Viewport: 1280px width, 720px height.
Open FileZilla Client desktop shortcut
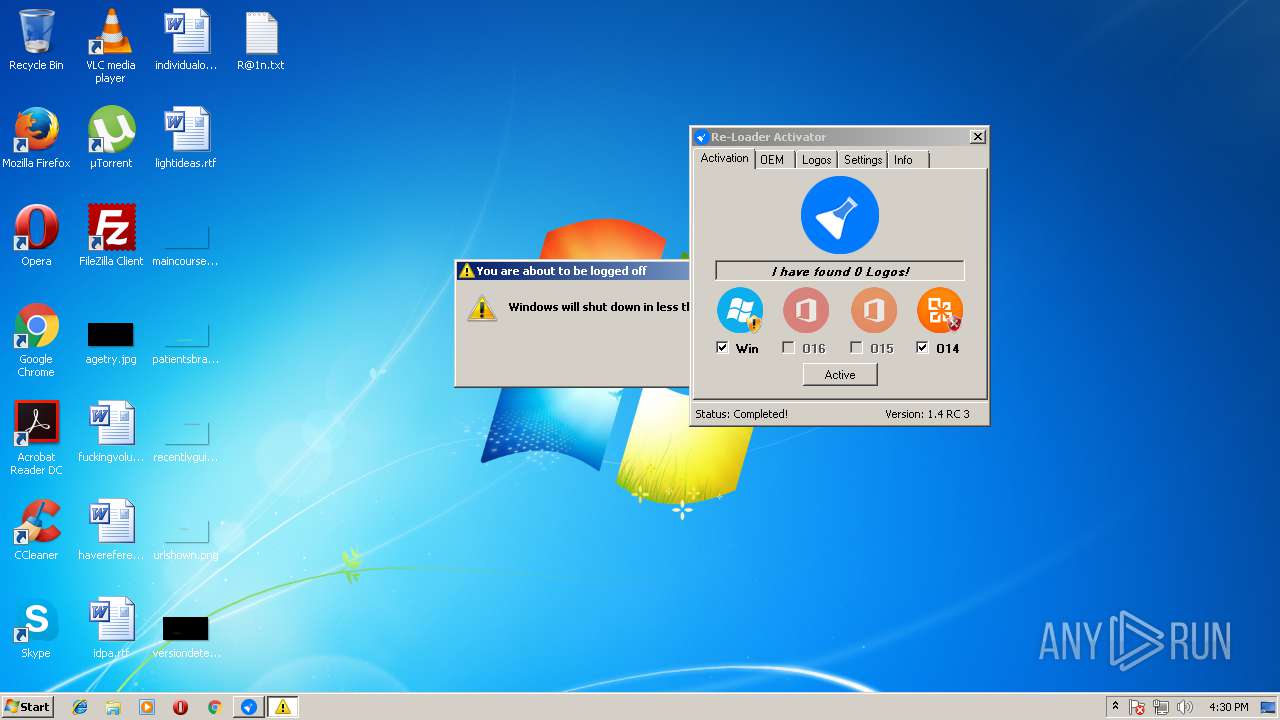click(x=111, y=236)
